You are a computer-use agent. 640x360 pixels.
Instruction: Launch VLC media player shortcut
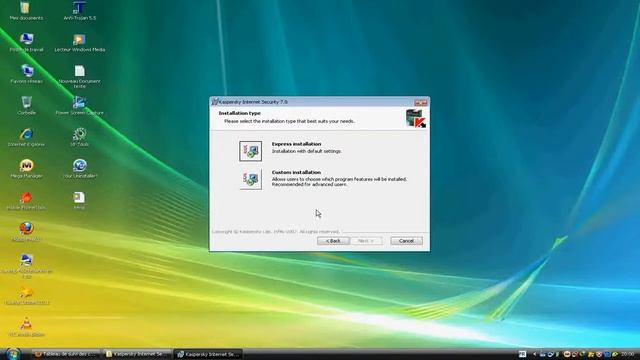(x=26, y=327)
